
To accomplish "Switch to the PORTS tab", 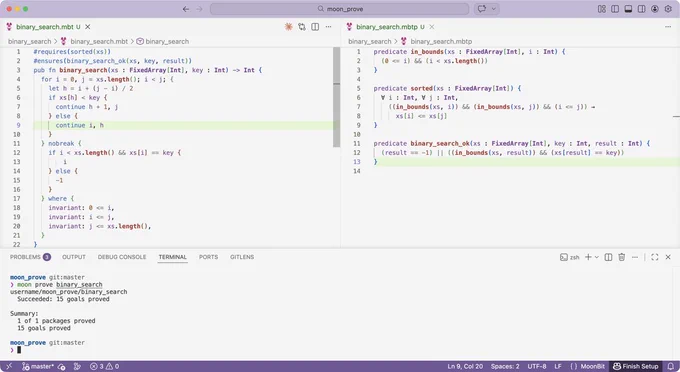I will 209,257.
